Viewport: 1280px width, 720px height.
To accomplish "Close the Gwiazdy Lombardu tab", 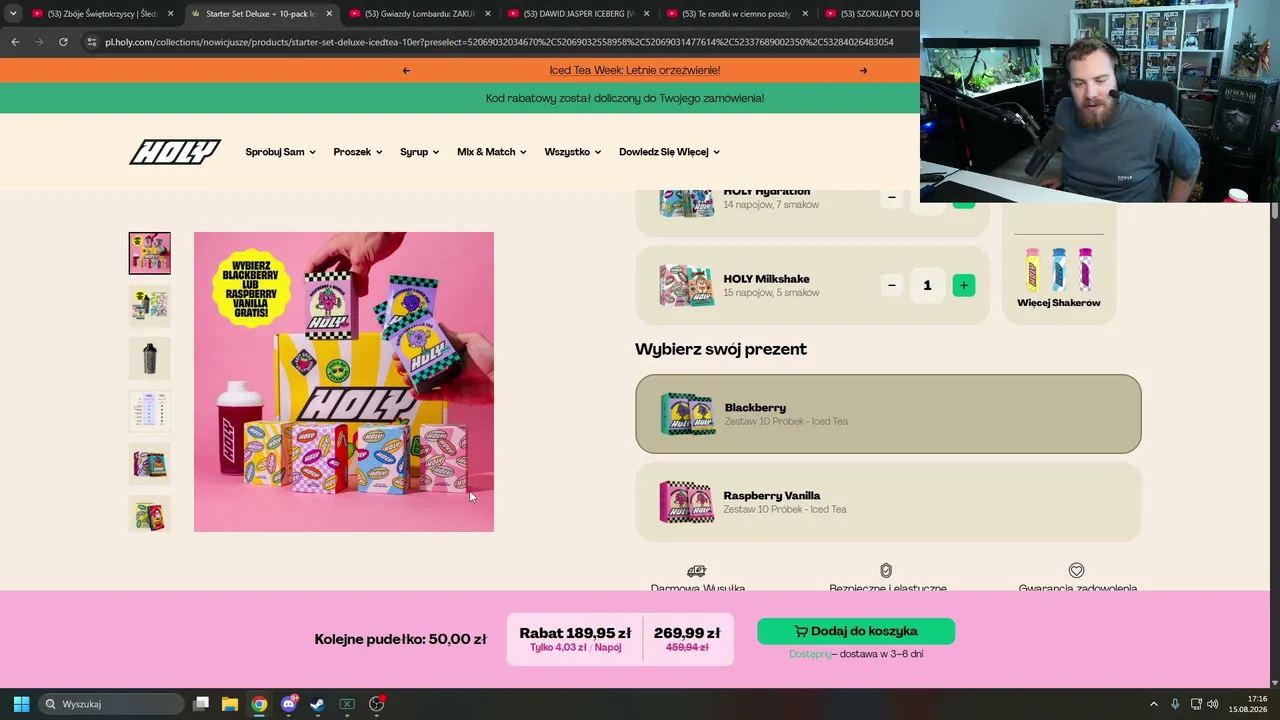I will point(488,14).
